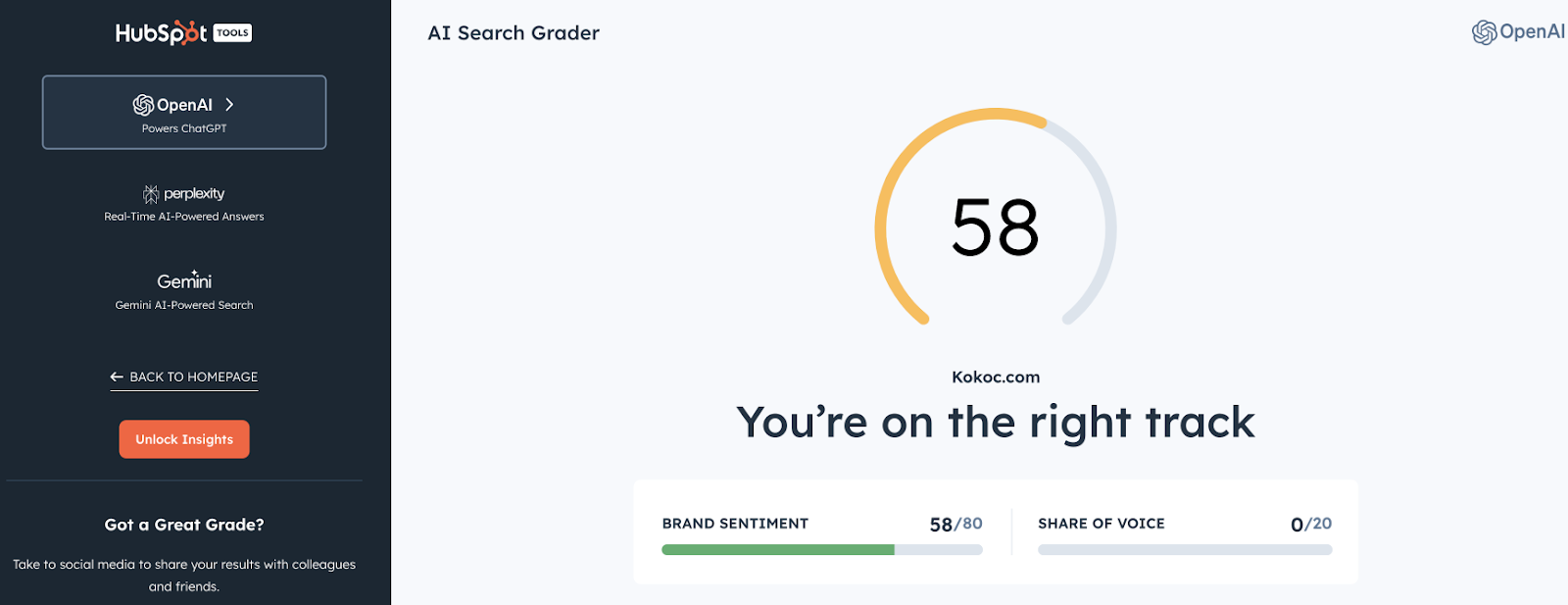Click the Kokoc.com domain label
Screen dimensions: 1568x605
[x=996, y=377]
